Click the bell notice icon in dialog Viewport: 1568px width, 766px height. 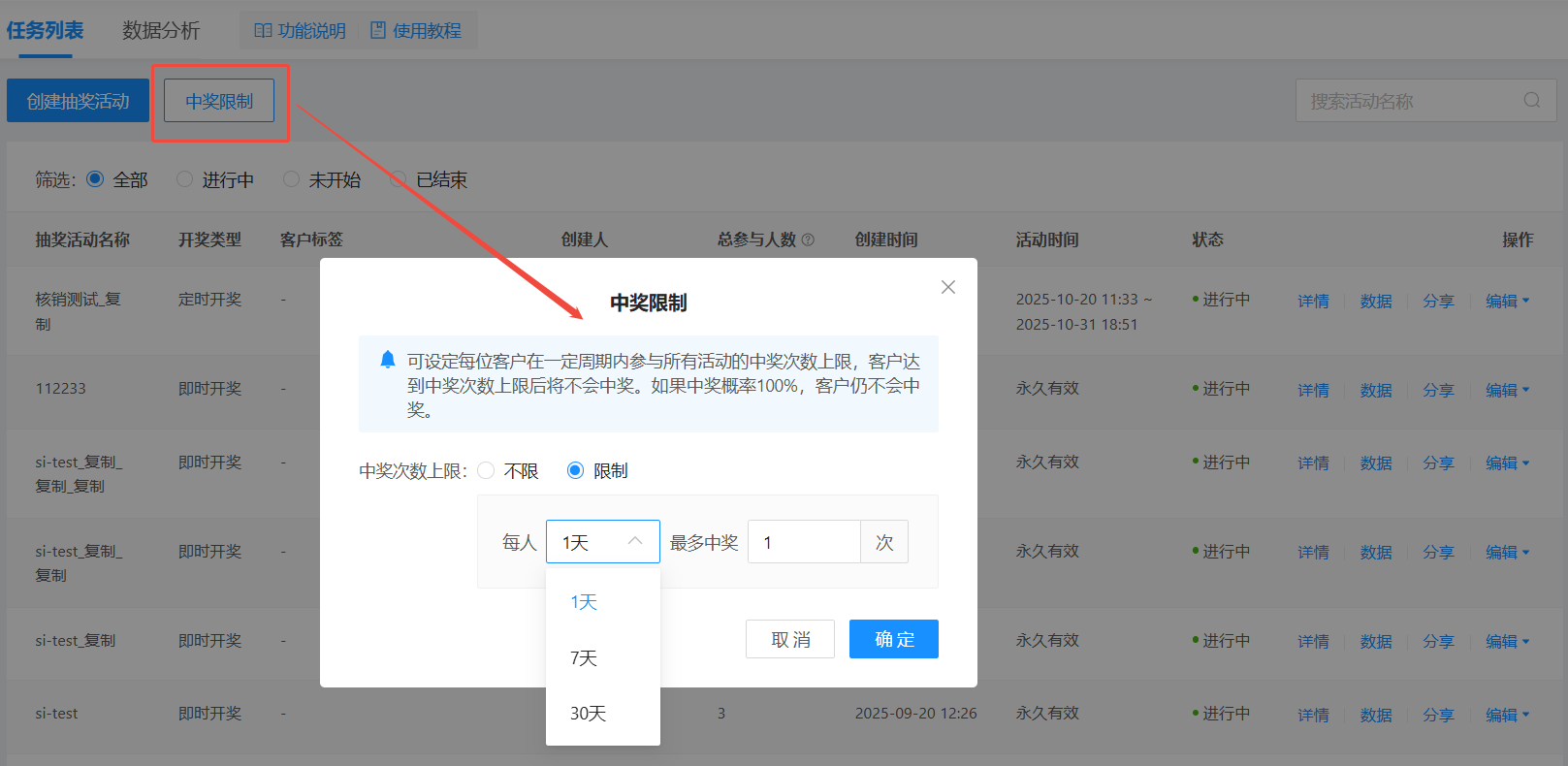click(388, 360)
